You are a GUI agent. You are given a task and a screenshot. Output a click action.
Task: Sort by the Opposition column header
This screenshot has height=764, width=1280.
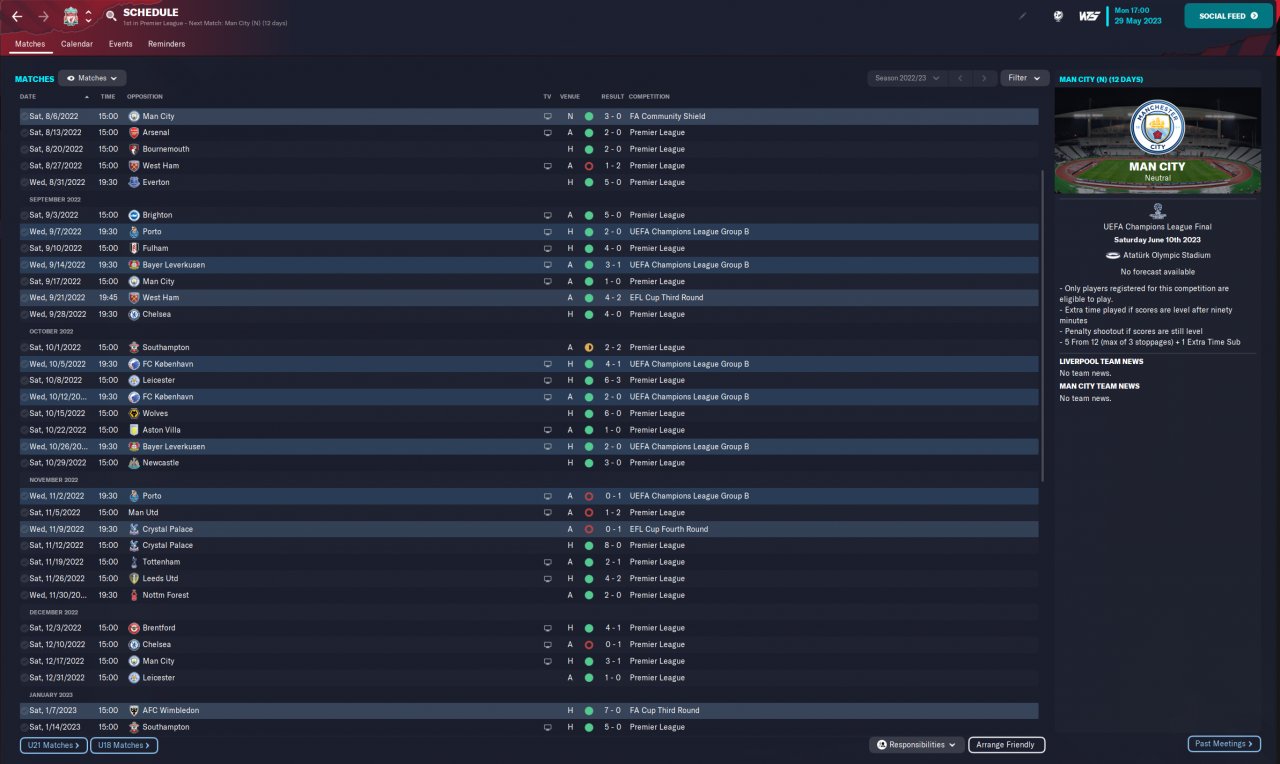[145, 97]
